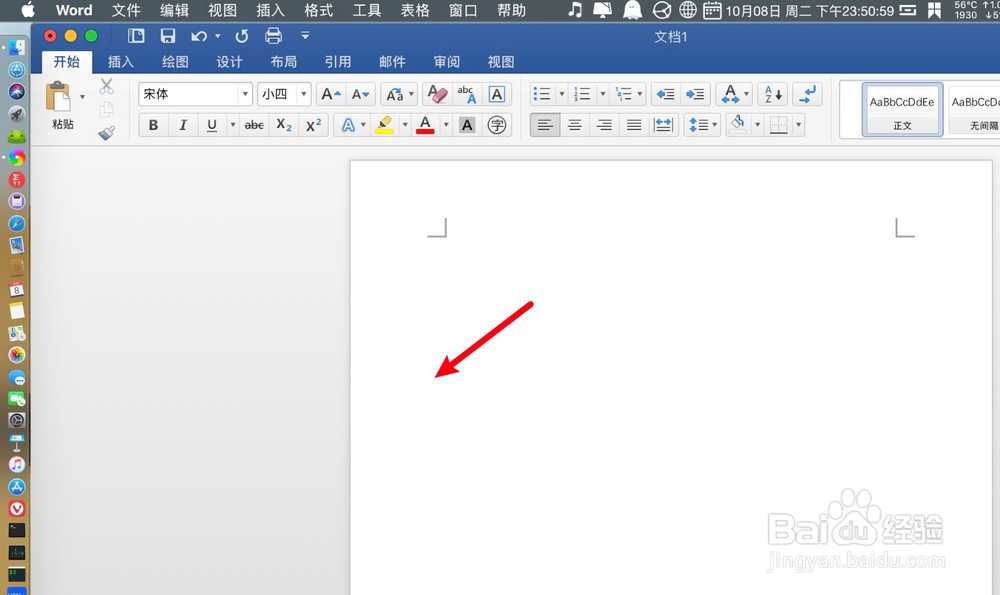Viewport: 1000px width, 595px height.
Task: Expand the underline style dropdown arrow
Action: [x=233, y=125]
